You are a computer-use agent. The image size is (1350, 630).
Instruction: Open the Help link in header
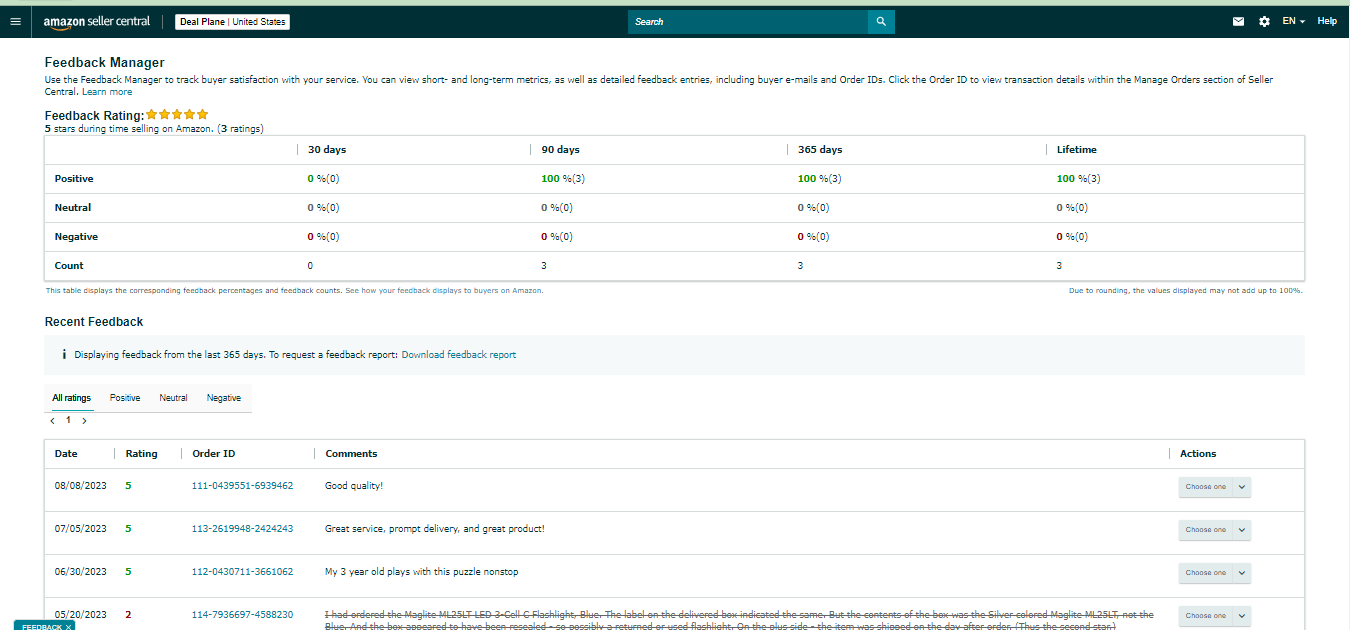pyautogui.click(x=1327, y=21)
